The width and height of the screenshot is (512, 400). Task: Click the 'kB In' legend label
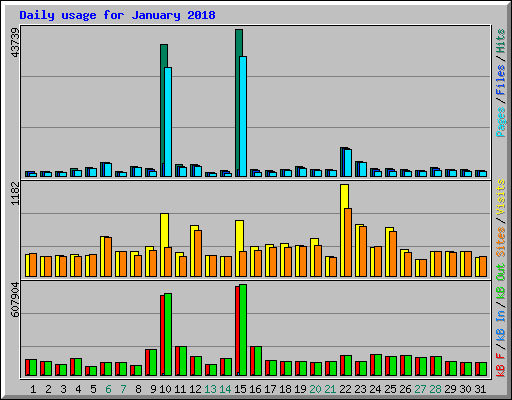(x=501, y=325)
